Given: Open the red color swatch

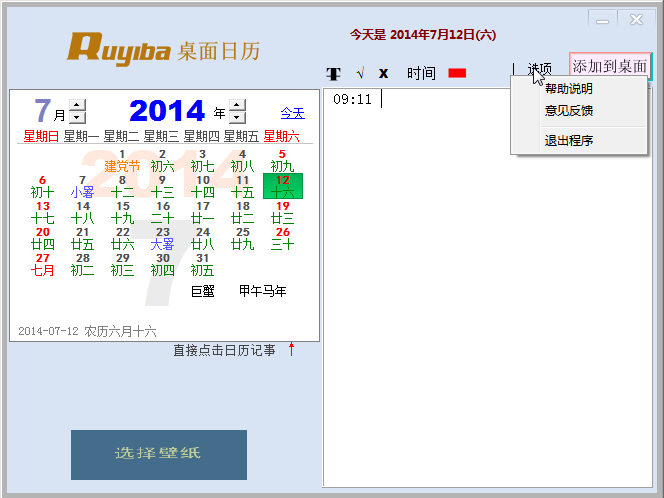Looking at the screenshot, I should (x=457, y=73).
